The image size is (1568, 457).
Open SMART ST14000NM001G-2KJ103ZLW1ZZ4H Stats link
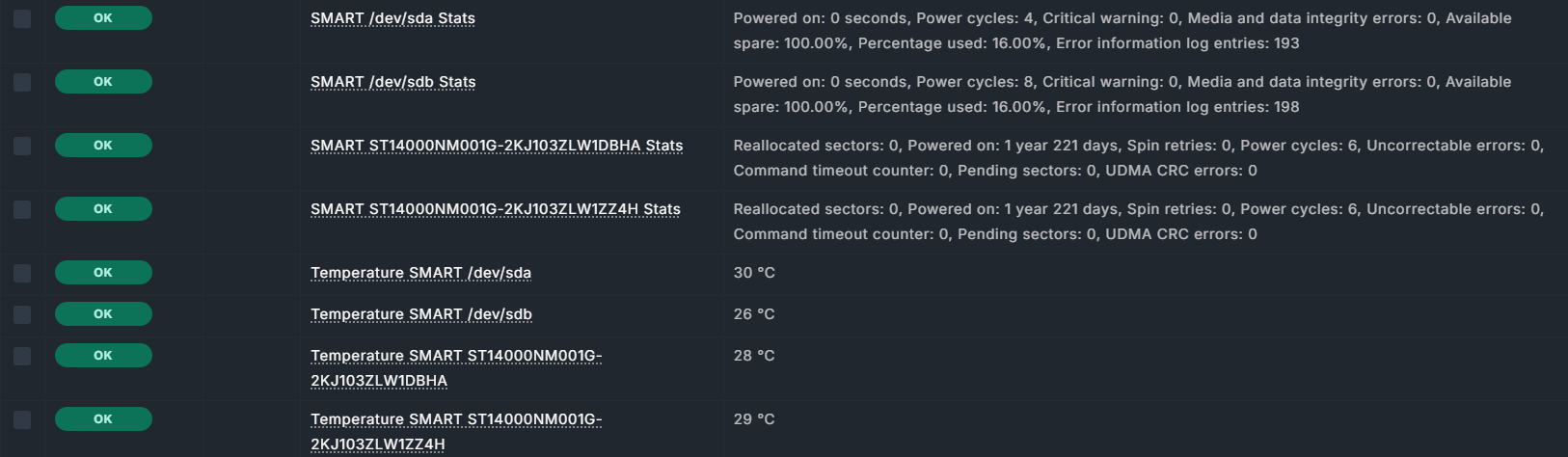(x=496, y=209)
